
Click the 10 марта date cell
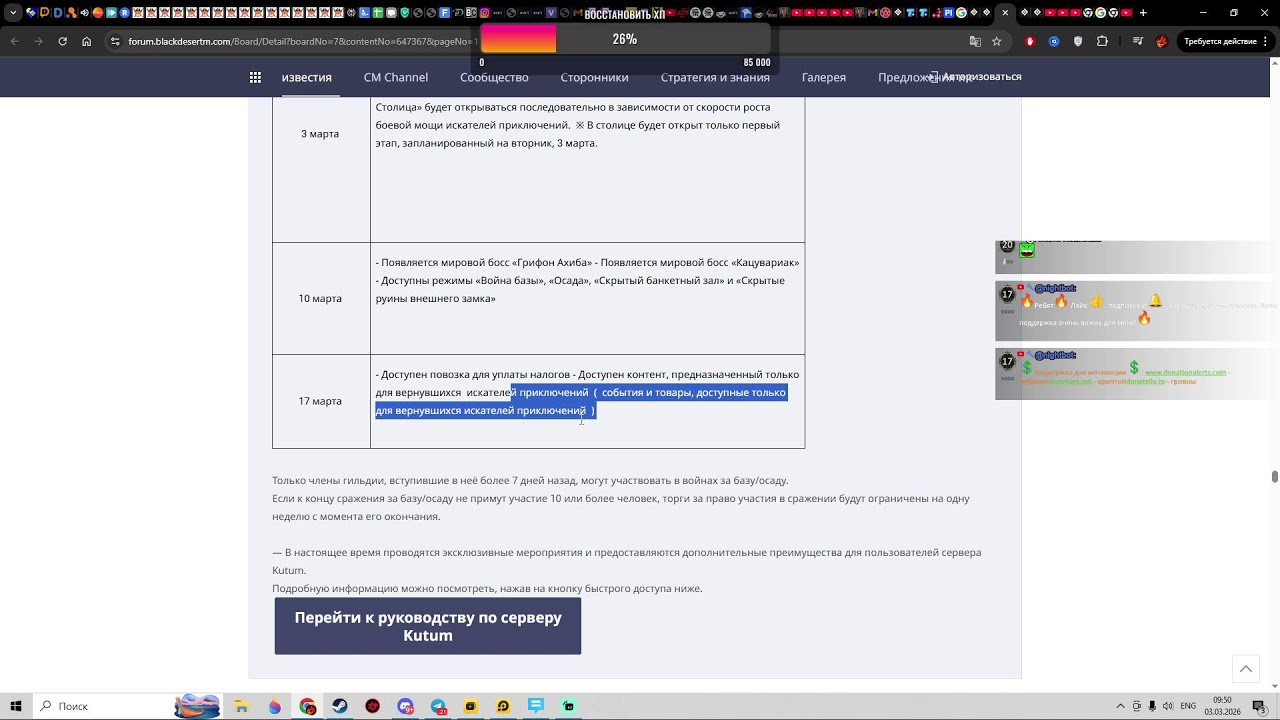(320, 298)
